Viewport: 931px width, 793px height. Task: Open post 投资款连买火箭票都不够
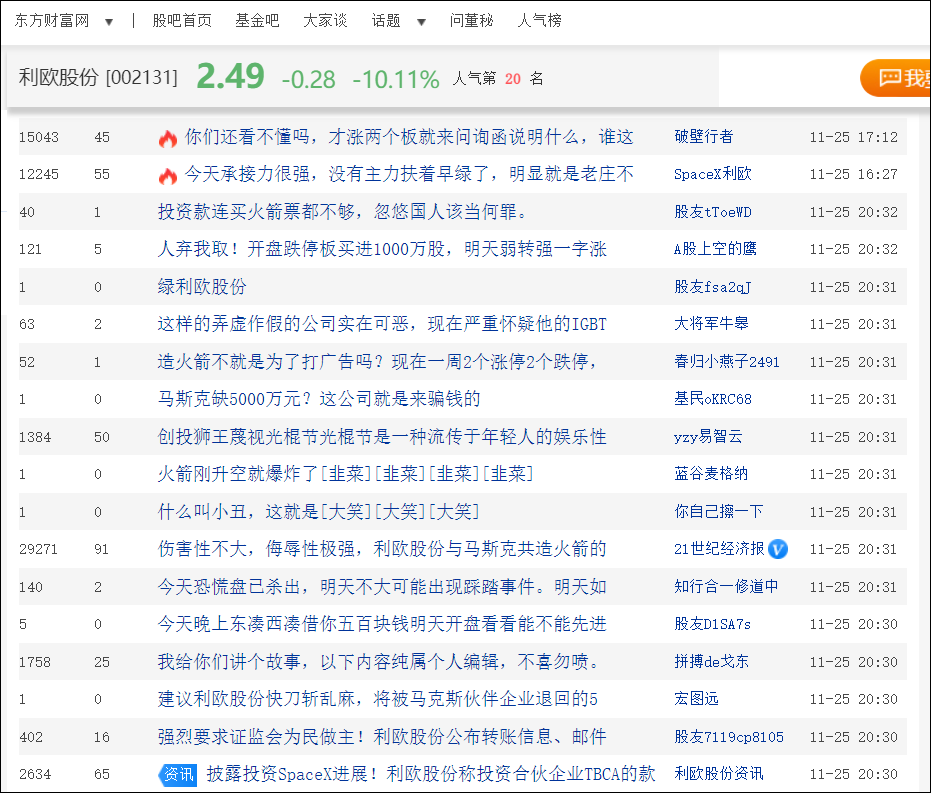(x=342, y=211)
